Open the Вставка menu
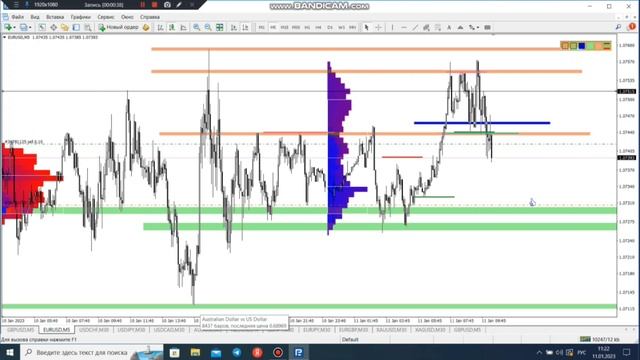640x360 pixels. tap(55, 17)
